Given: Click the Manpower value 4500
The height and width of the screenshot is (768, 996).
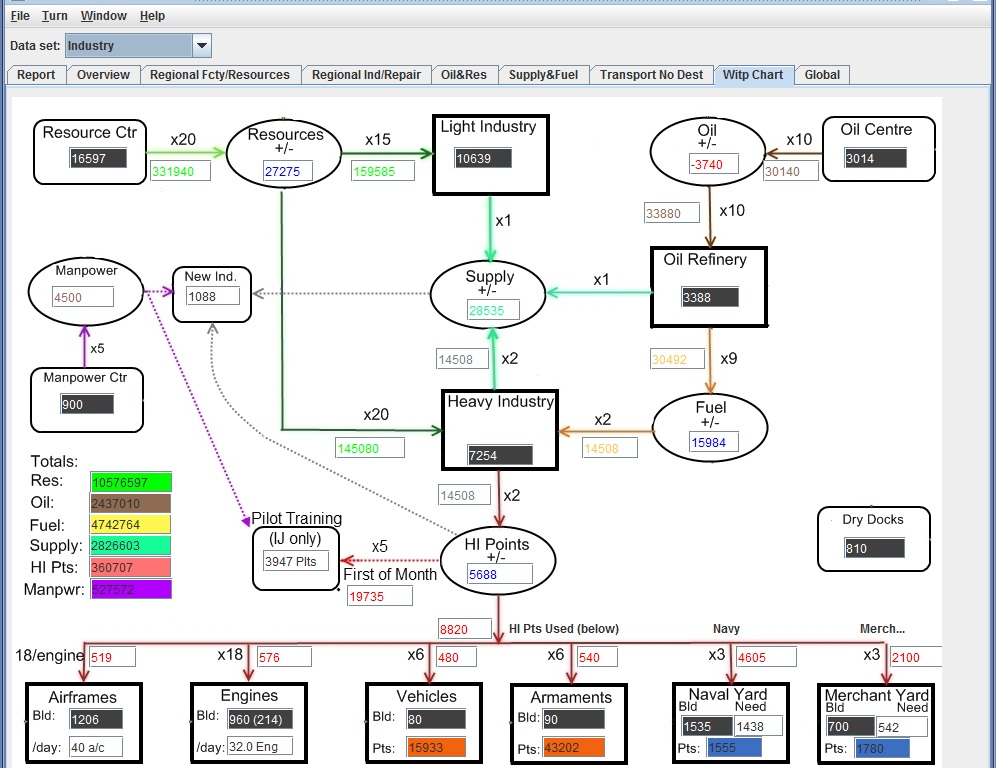Looking at the screenshot, I should [83, 297].
